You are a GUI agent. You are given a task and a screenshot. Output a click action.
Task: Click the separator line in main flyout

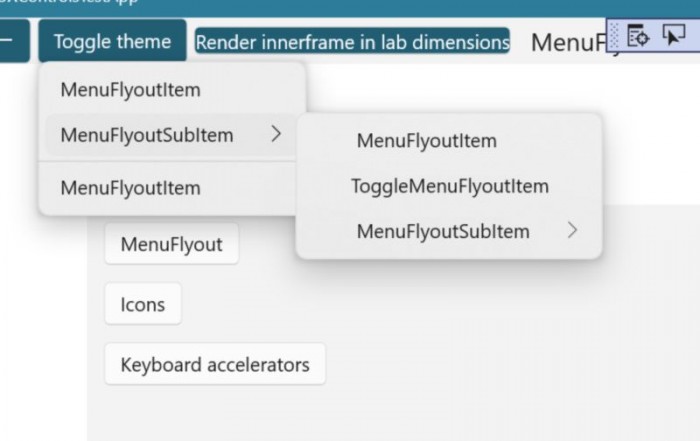coord(170,162)
